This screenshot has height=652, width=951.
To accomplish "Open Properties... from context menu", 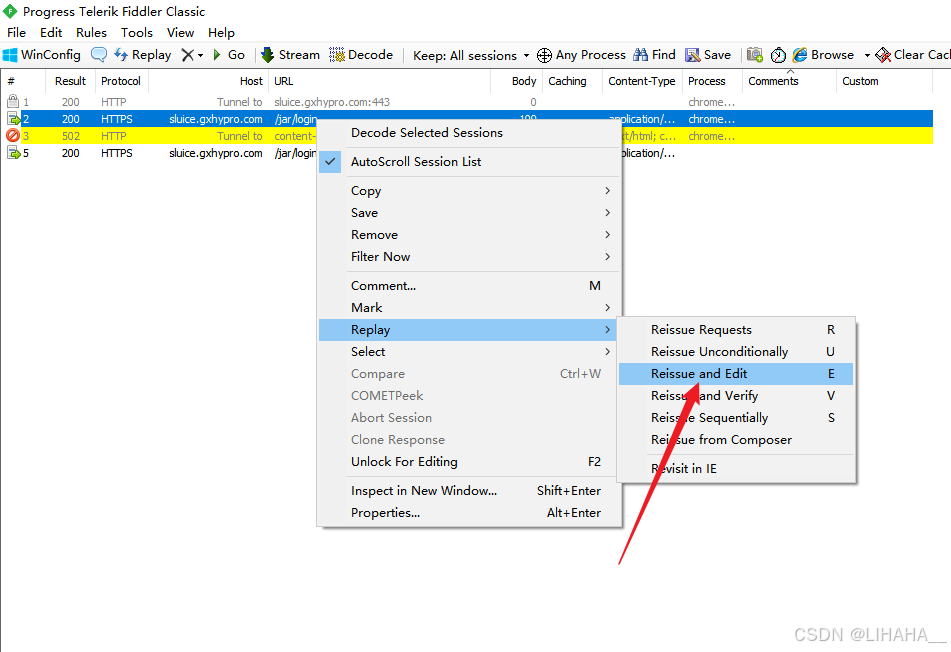I will (470, 513).
